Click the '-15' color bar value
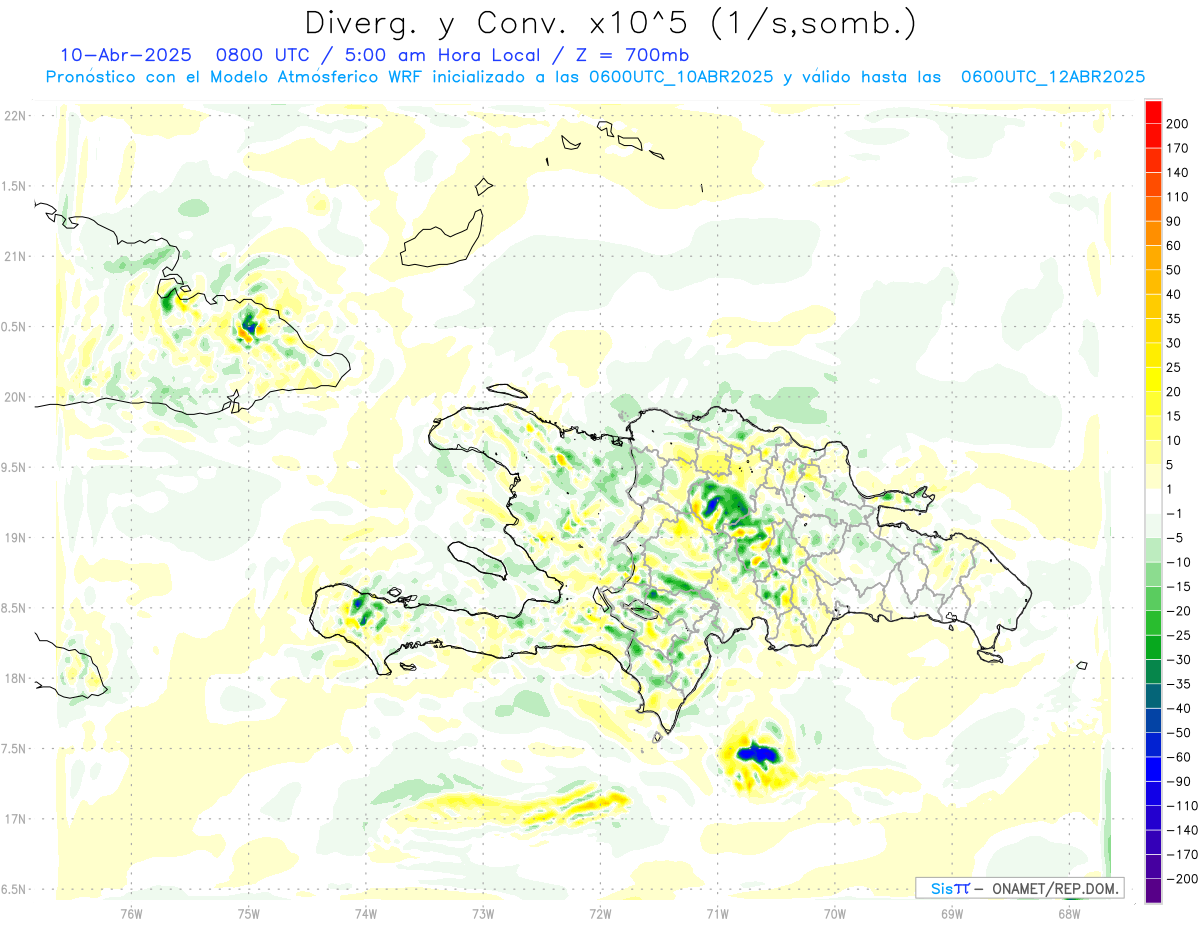The width and height of the screenshot is (1200, 927). [1178, 587]
